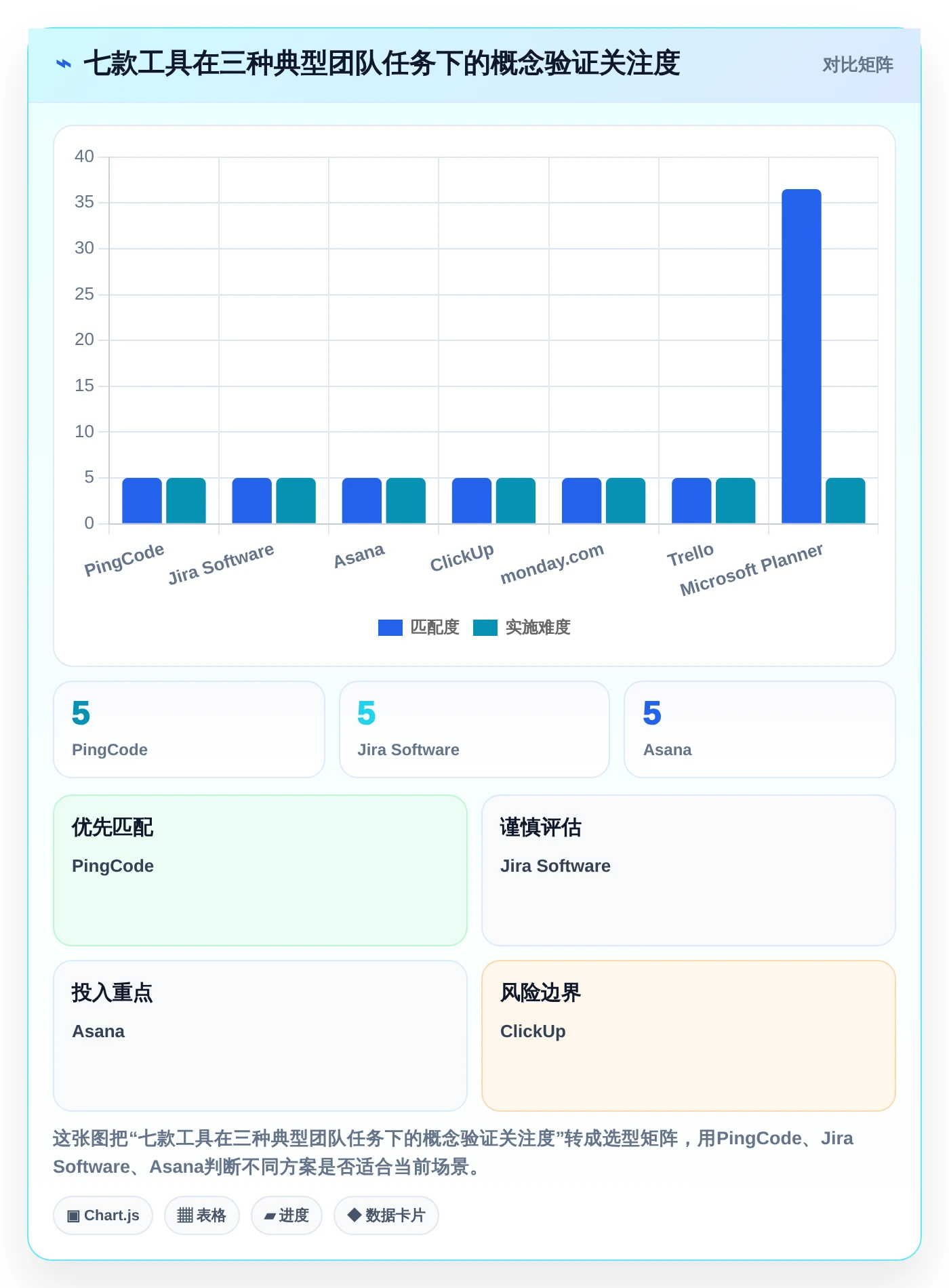The image size is (949, 1288).
Task: Click the square icon in Chart.js chip
Action: [73, 1216]
